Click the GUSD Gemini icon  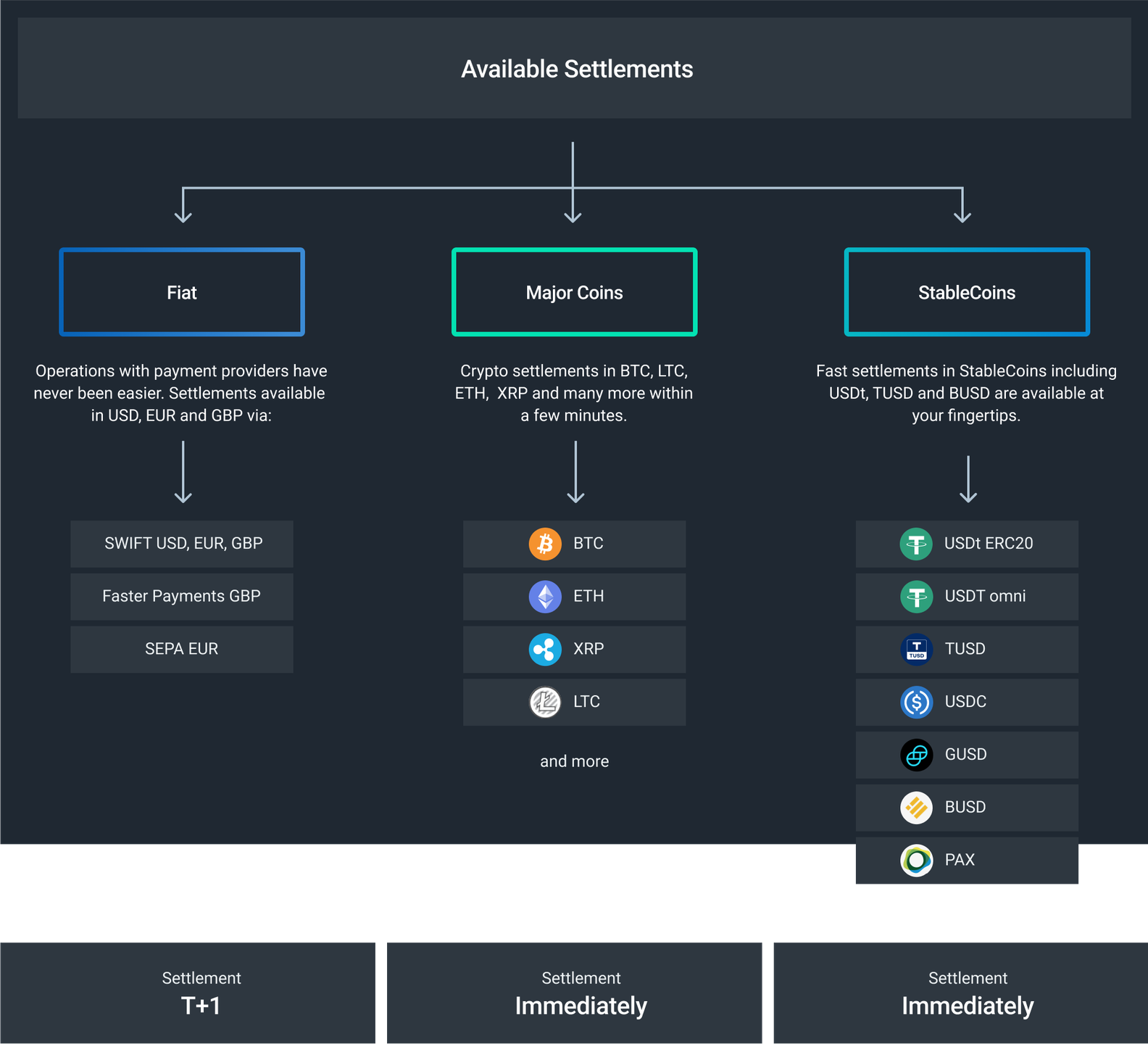[916, 755]
